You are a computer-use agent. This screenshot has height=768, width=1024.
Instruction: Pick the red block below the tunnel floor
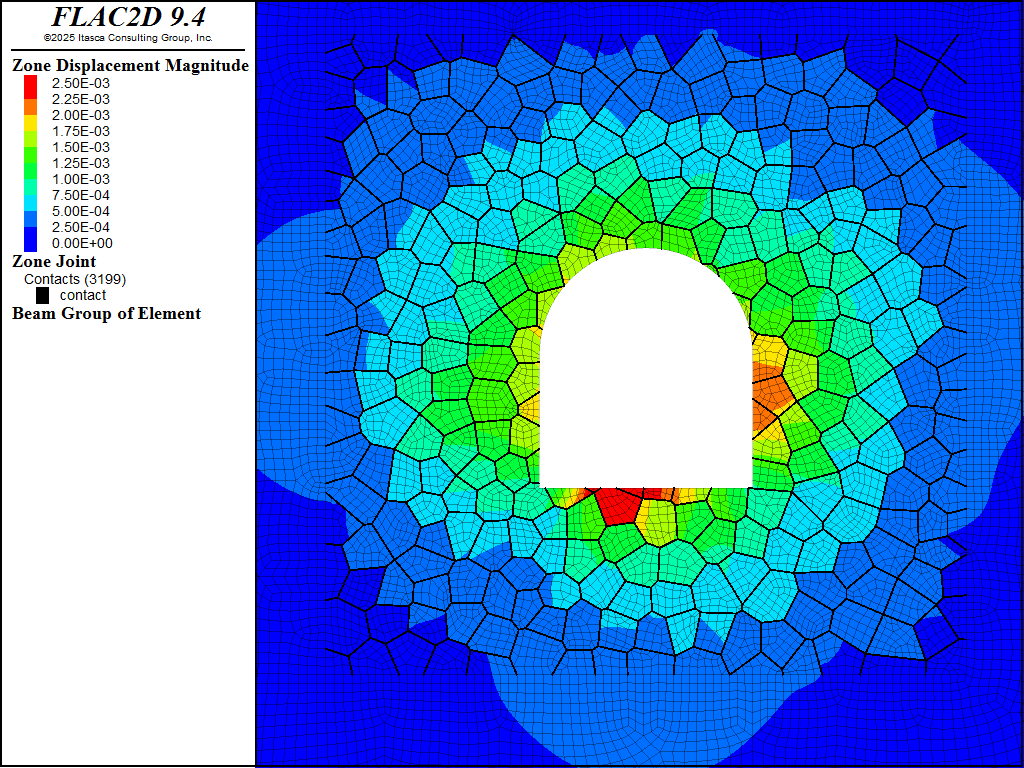[x=619, y=507]
